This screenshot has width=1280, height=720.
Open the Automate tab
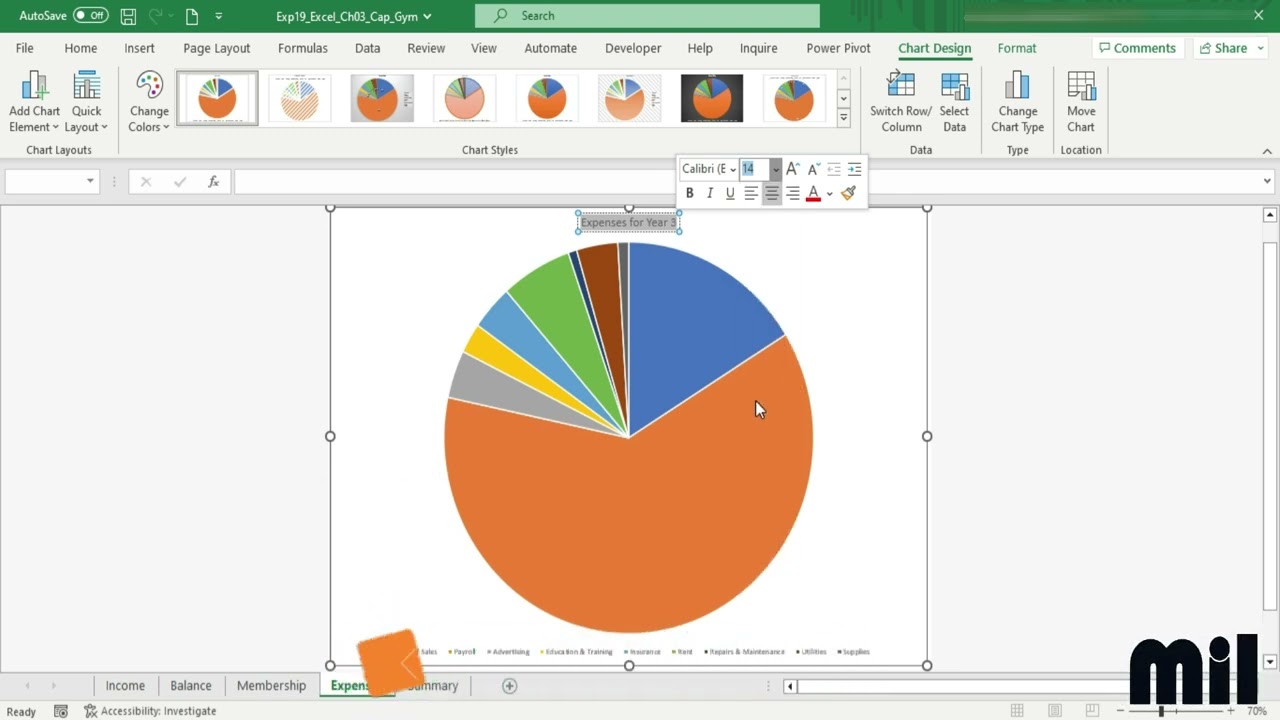pos(550,48)
